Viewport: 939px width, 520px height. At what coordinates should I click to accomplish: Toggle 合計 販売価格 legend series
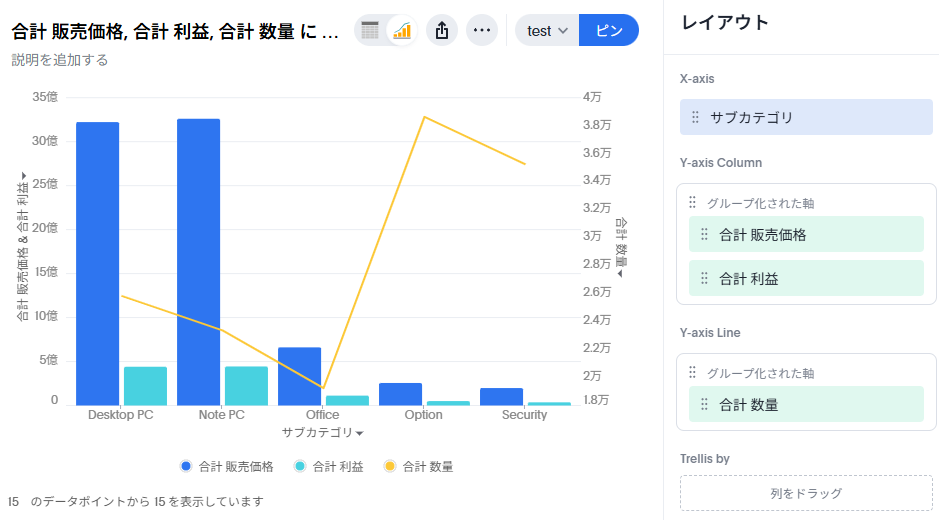[227, 466]
